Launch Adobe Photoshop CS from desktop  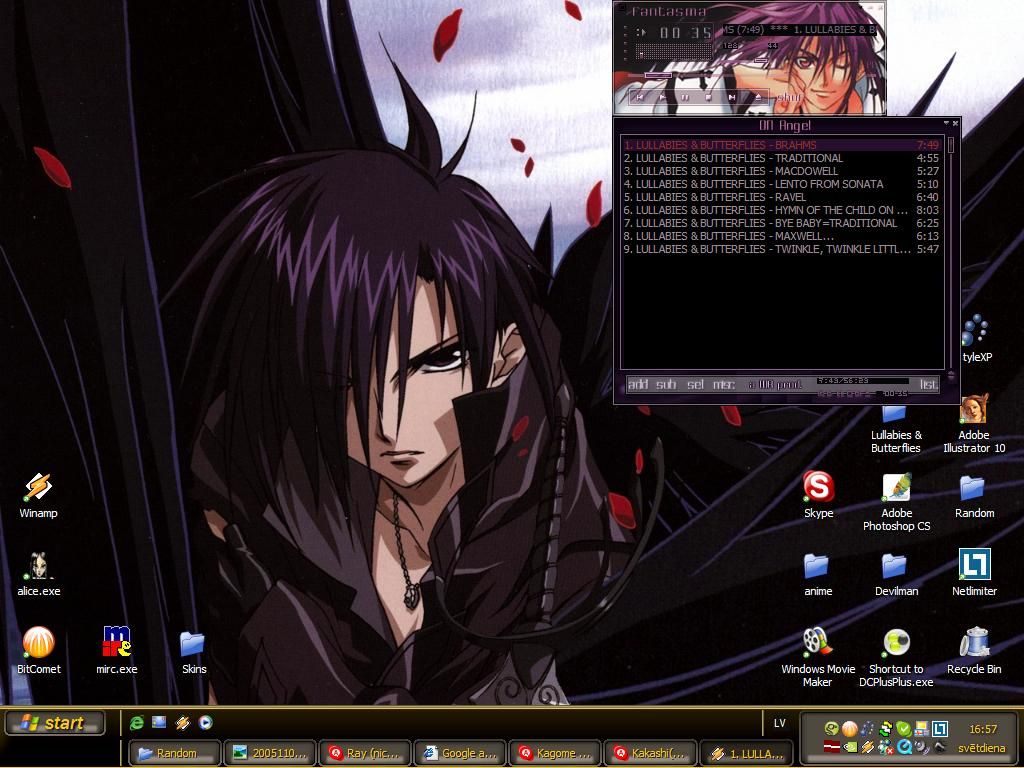(896, 502)
